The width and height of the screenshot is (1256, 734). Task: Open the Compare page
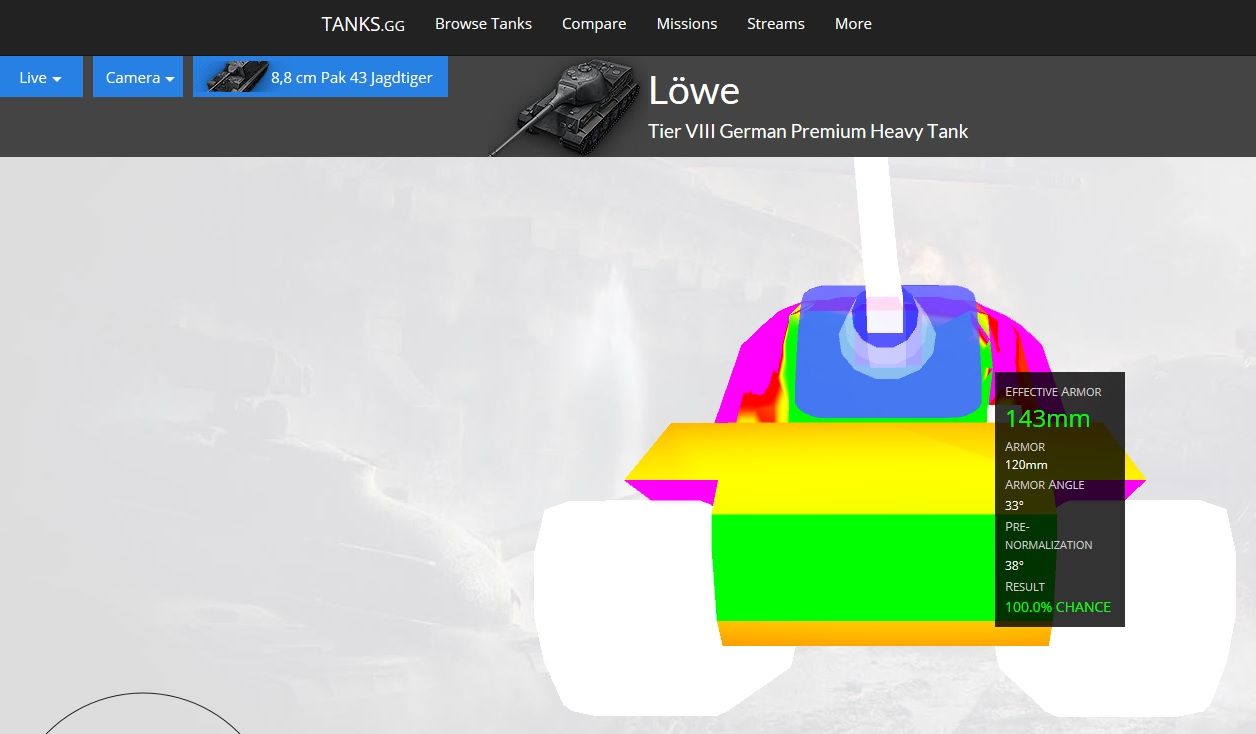594,24
